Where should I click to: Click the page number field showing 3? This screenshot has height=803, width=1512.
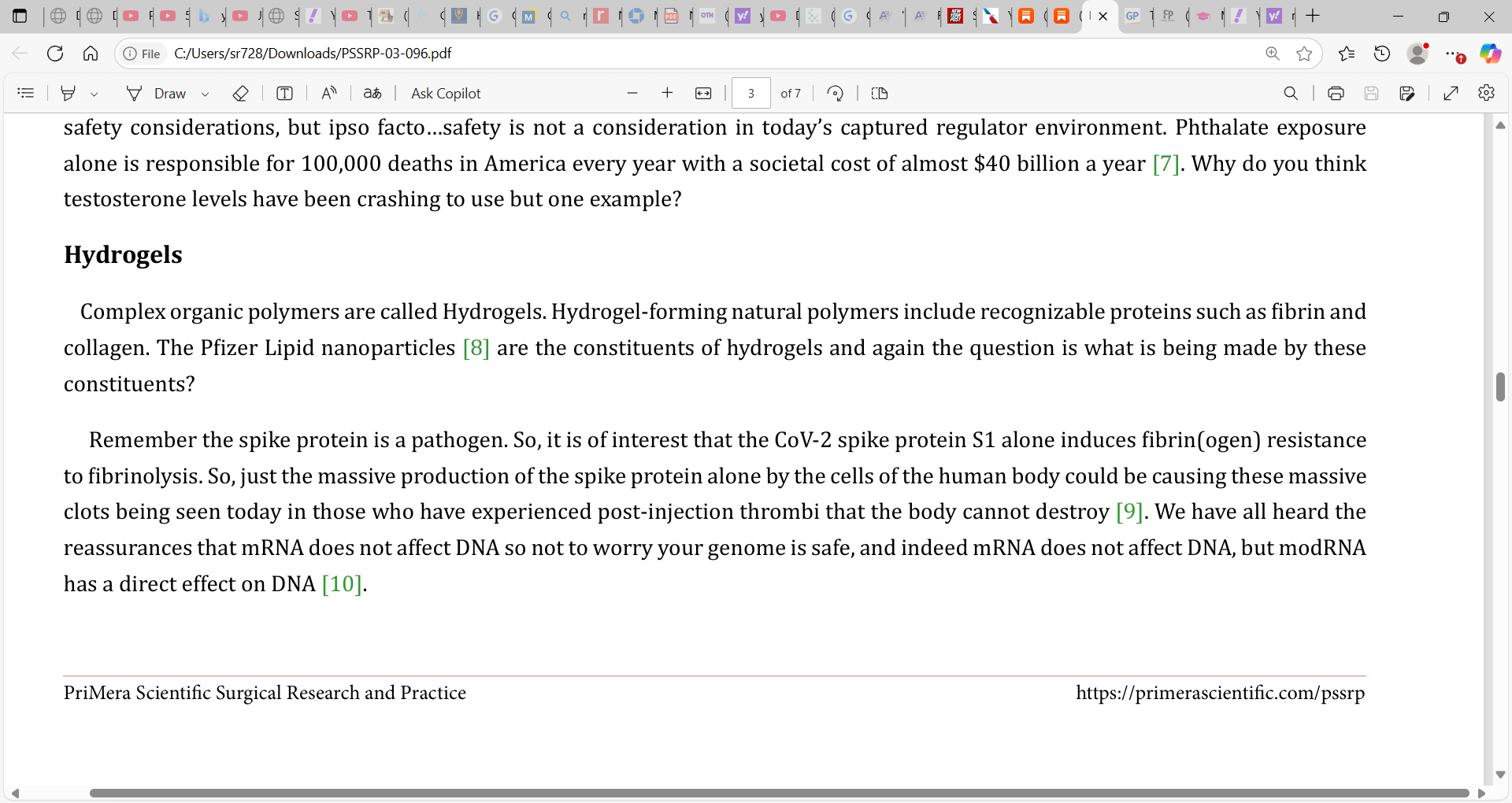(x=751, y=93)
